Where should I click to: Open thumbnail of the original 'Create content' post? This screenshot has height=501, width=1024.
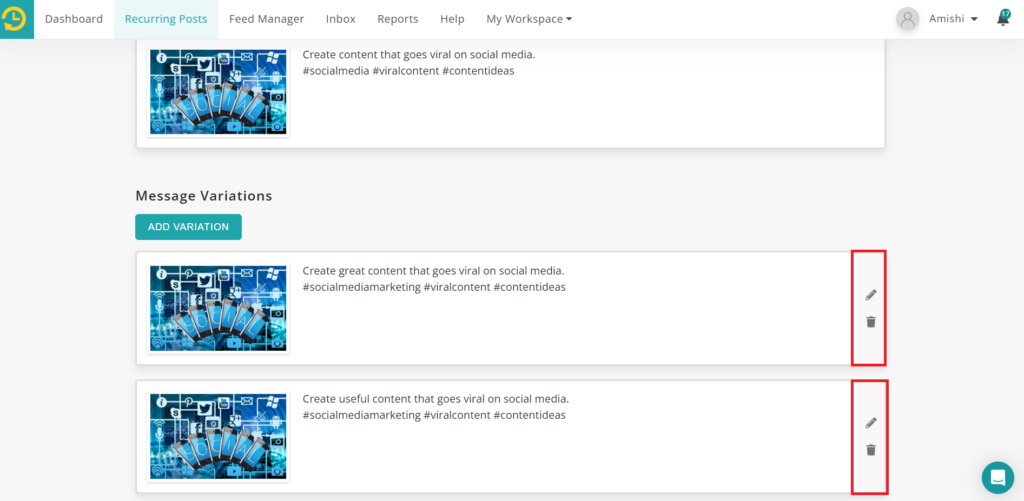click(218, 91)
